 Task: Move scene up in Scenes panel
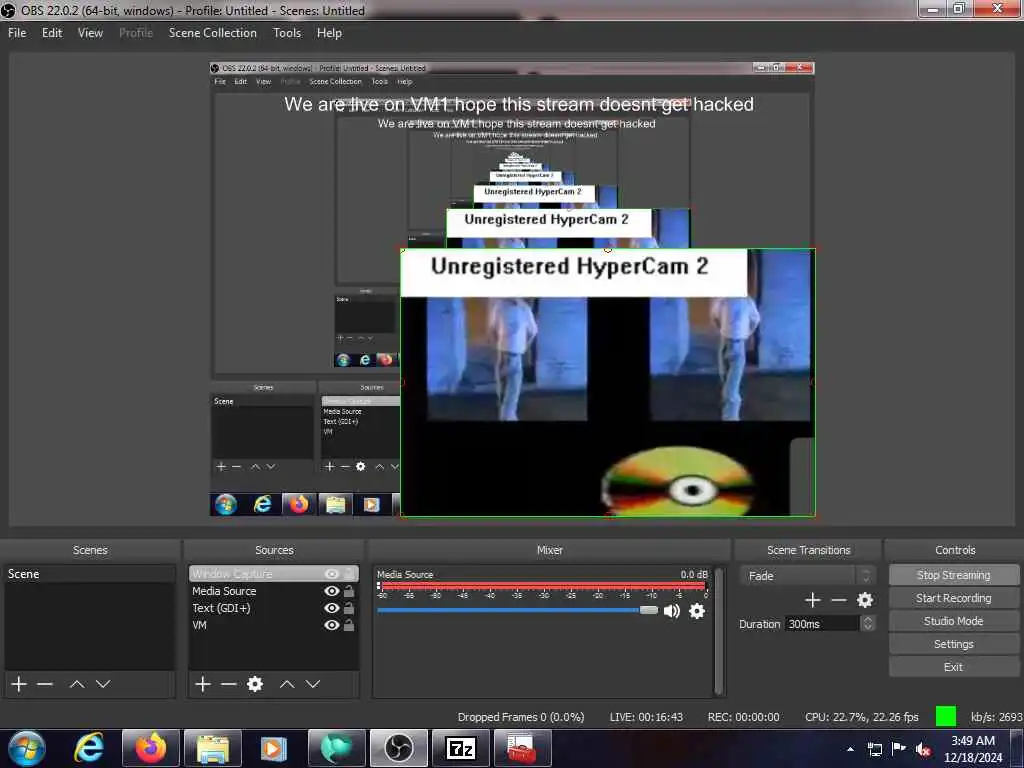click(76, 684)
